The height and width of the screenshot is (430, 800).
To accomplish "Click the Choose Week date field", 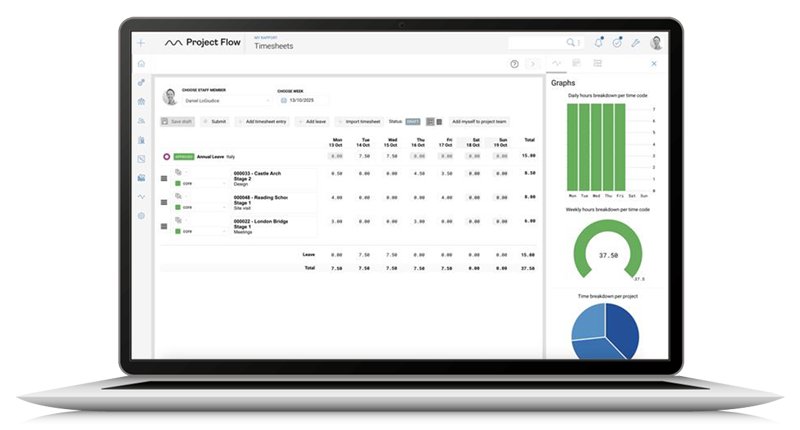I will 303,101.
